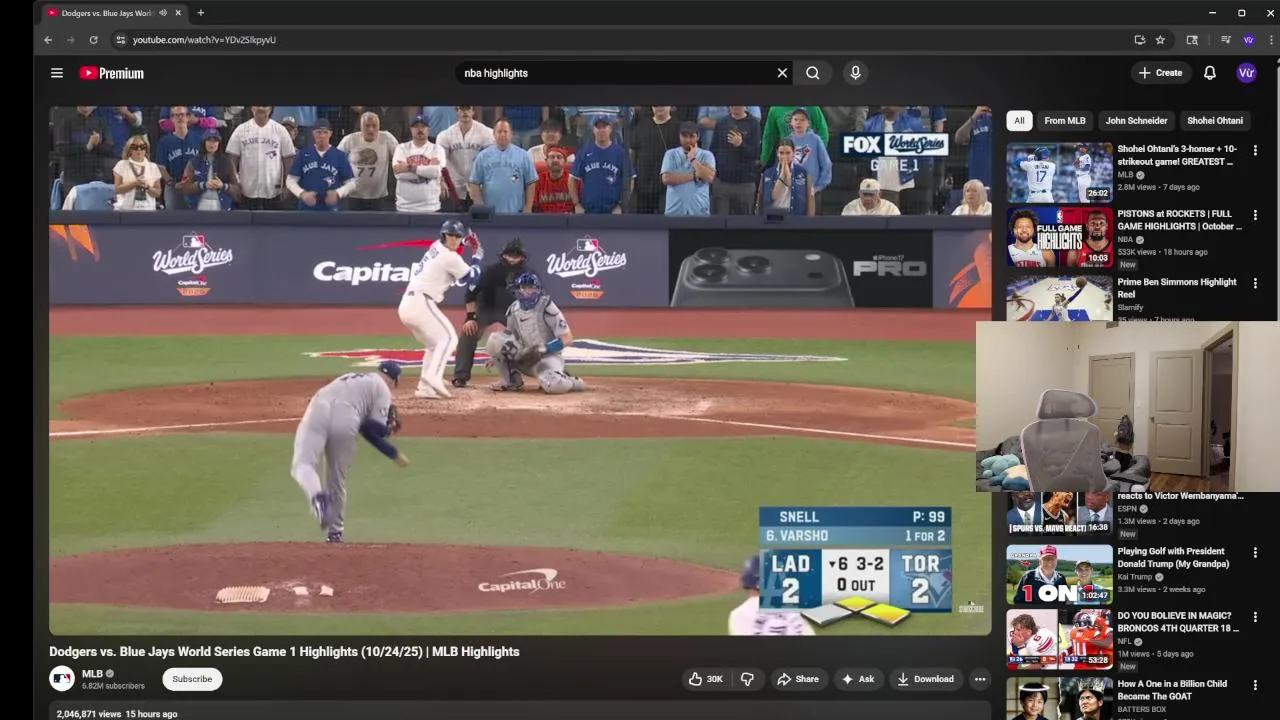Screen dimensions: 1280x720
Task: Click the Share button
Action: click(x=797, y=679)
